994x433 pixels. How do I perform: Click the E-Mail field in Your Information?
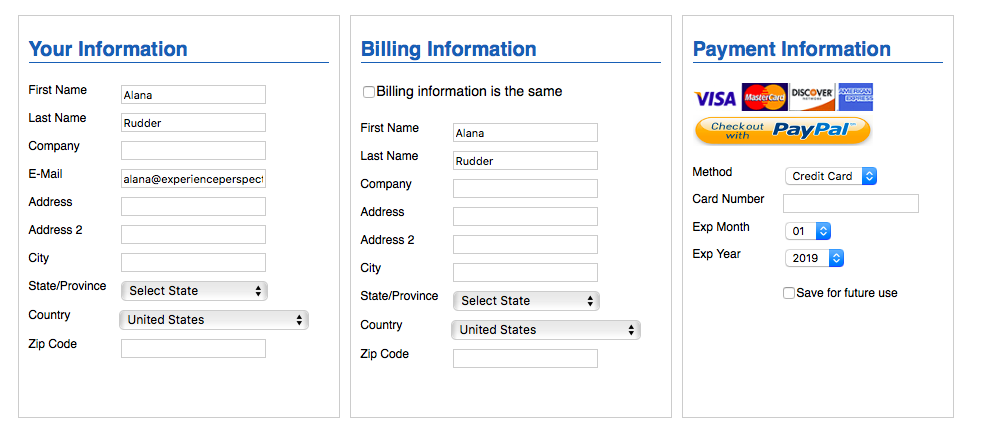(x=193, y=179)
